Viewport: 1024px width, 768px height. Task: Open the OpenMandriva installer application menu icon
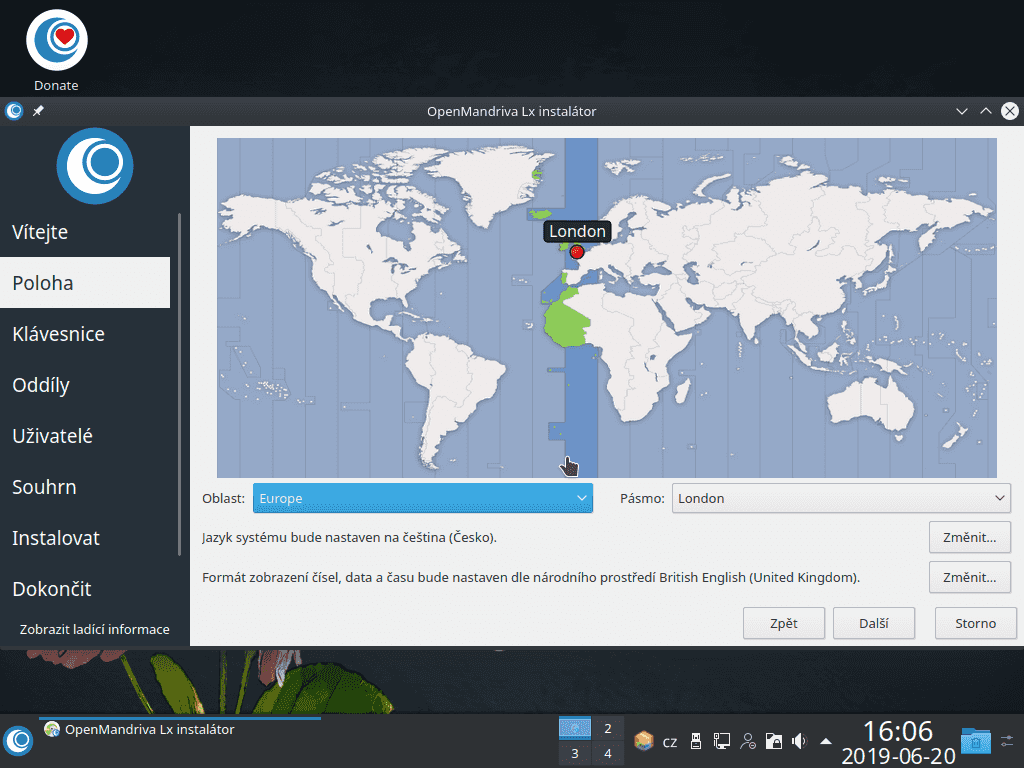click(13, 111)
